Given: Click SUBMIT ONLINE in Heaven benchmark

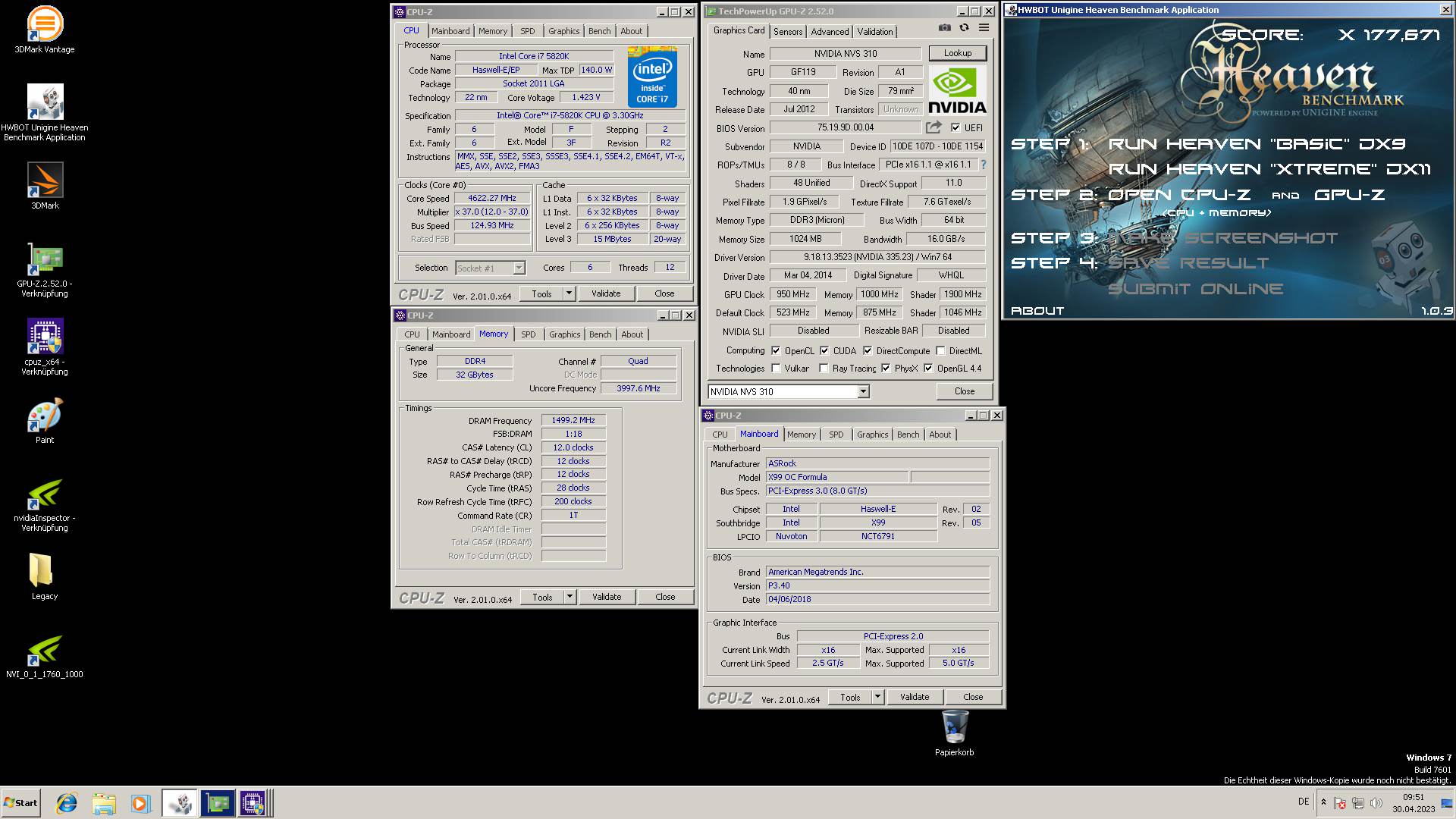Looking at the screenshot, I should point(1195,288).
